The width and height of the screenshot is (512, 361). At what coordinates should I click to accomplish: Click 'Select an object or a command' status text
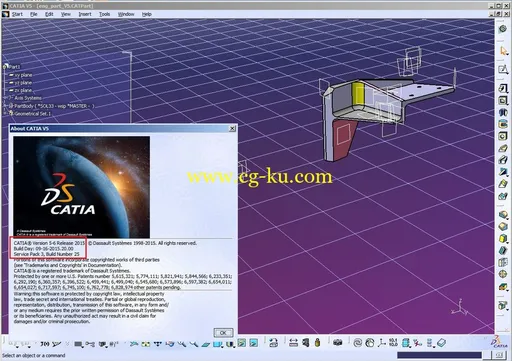pos(34,355)
